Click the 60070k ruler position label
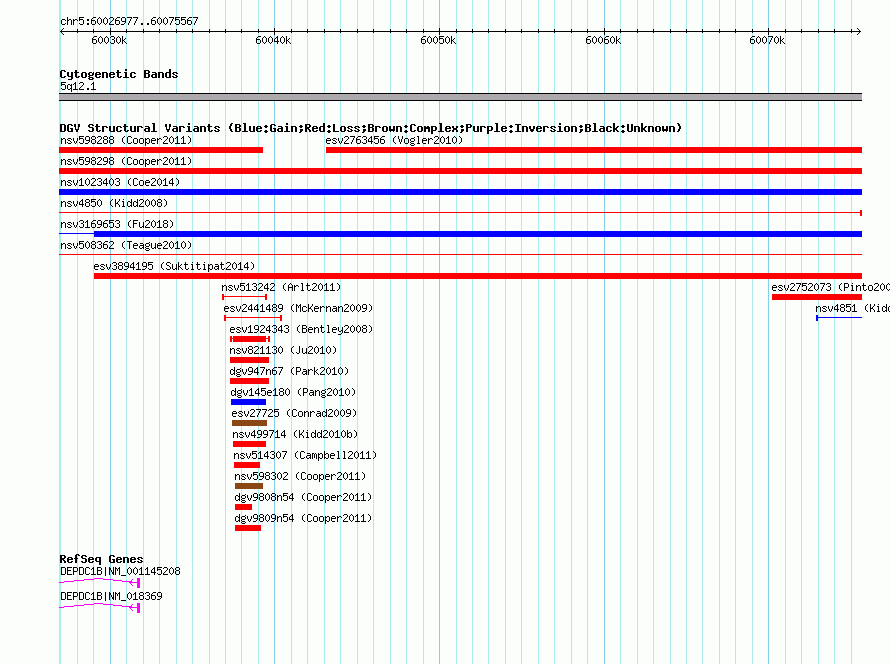 click(767, 40)
